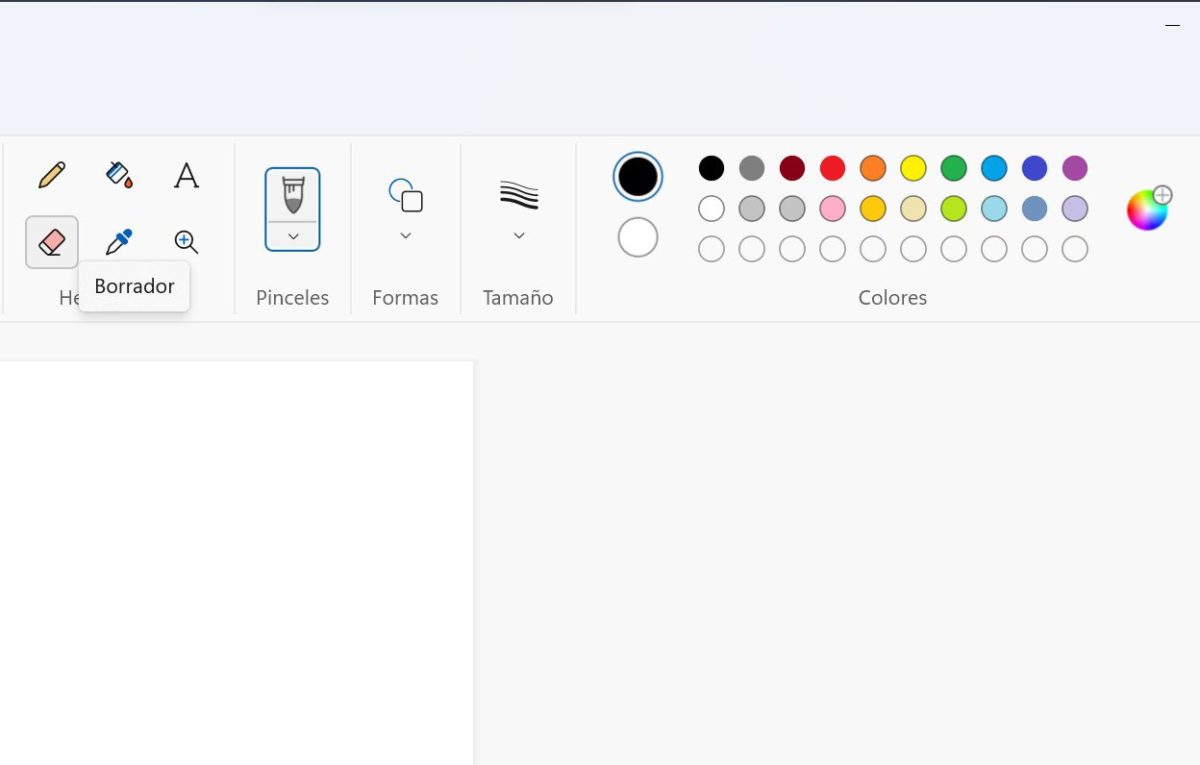Select the Pencil tool
The height and width of the screenshot is (765, 1200).
point(52,176)
